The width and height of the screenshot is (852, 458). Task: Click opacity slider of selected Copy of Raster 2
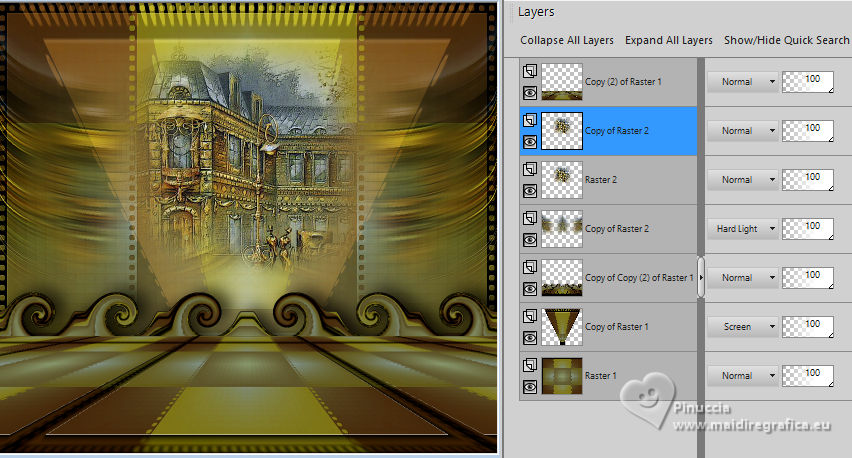[x=808, y=131]
